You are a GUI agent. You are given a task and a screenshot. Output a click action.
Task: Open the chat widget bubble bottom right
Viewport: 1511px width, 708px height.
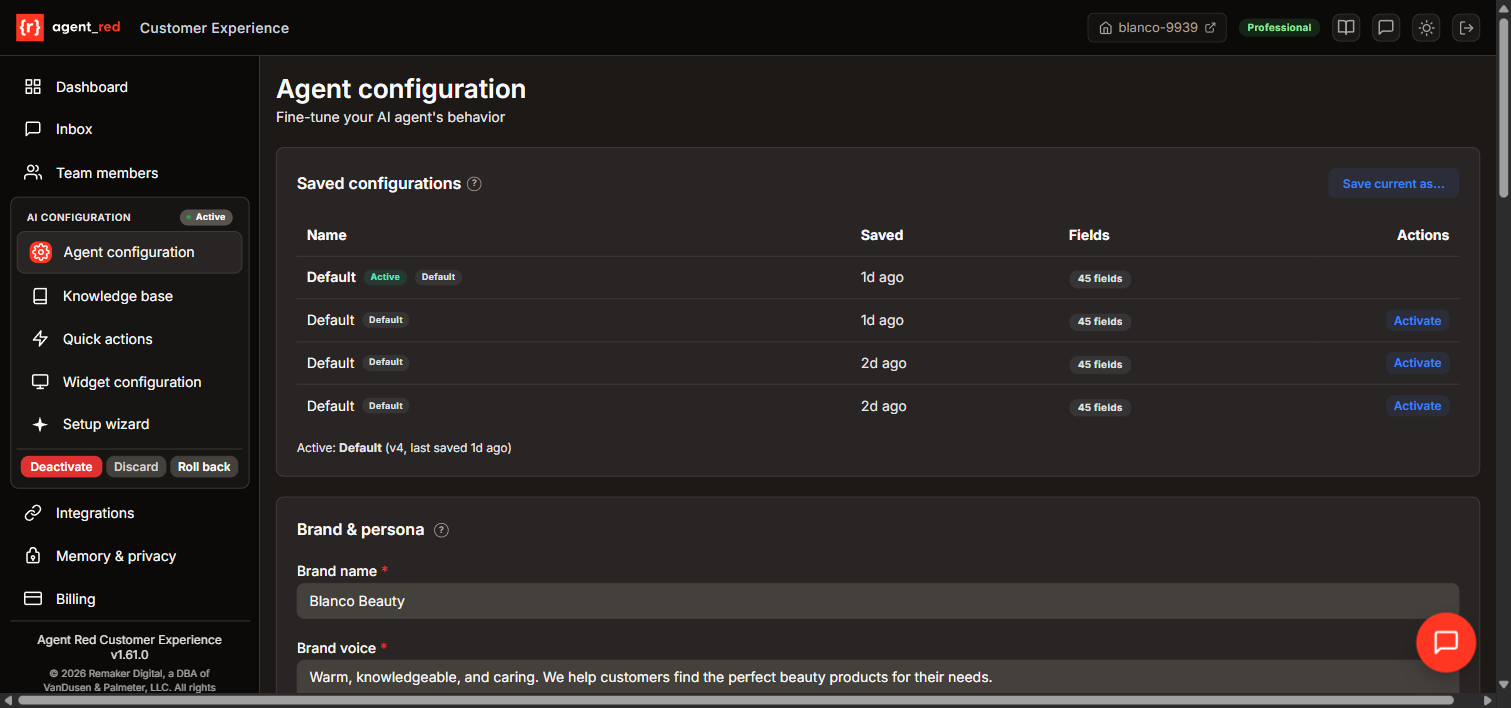[1446, 642]
